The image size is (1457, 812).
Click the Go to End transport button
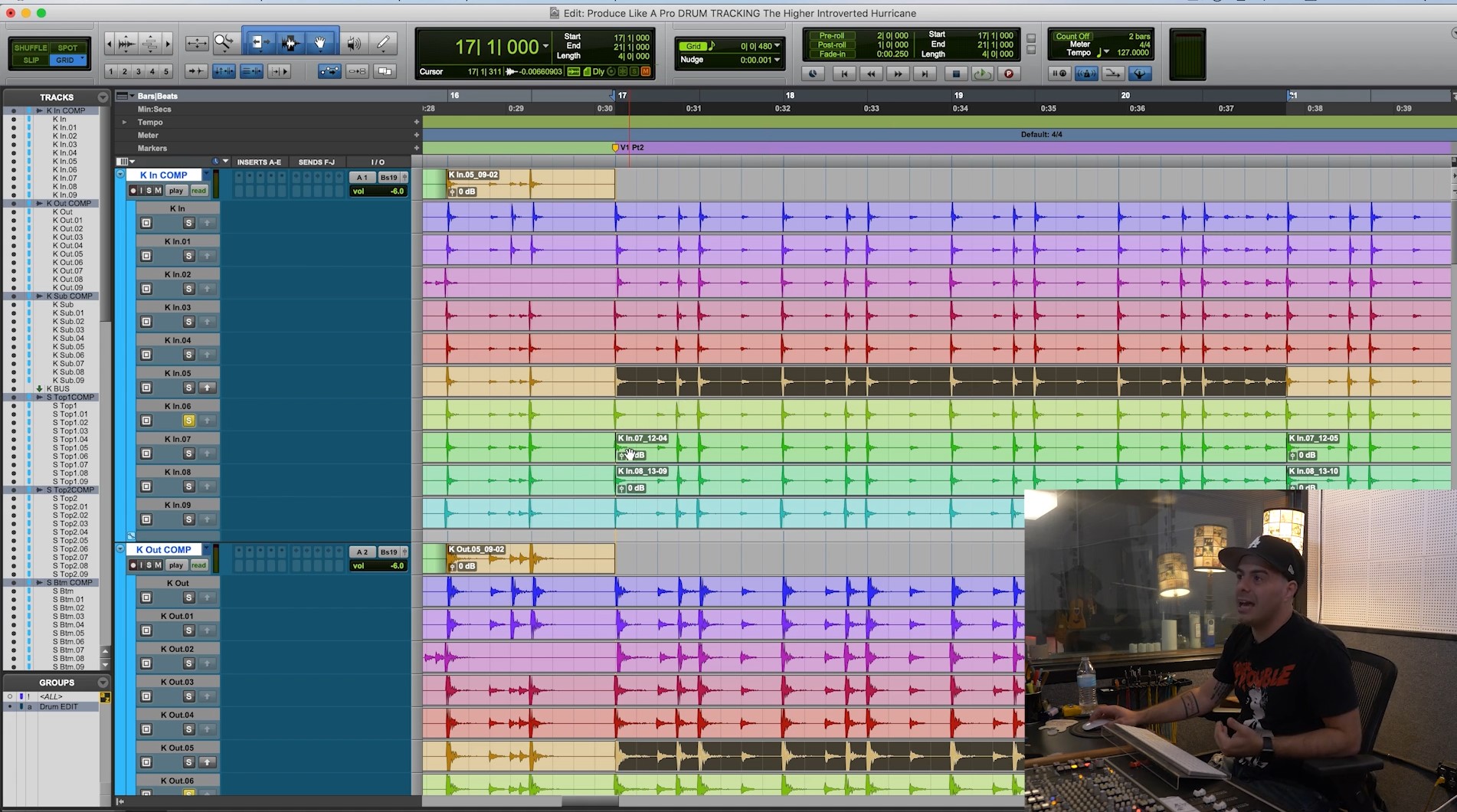click(x=925, y=74)
